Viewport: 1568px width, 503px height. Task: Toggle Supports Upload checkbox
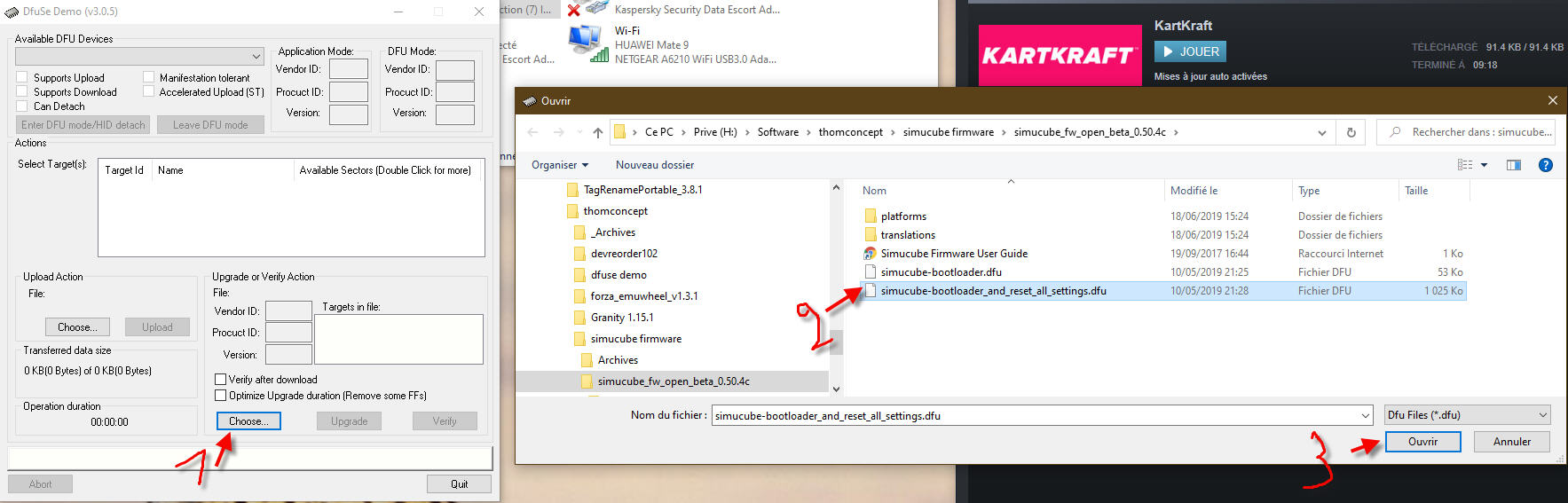click(22, 77)
